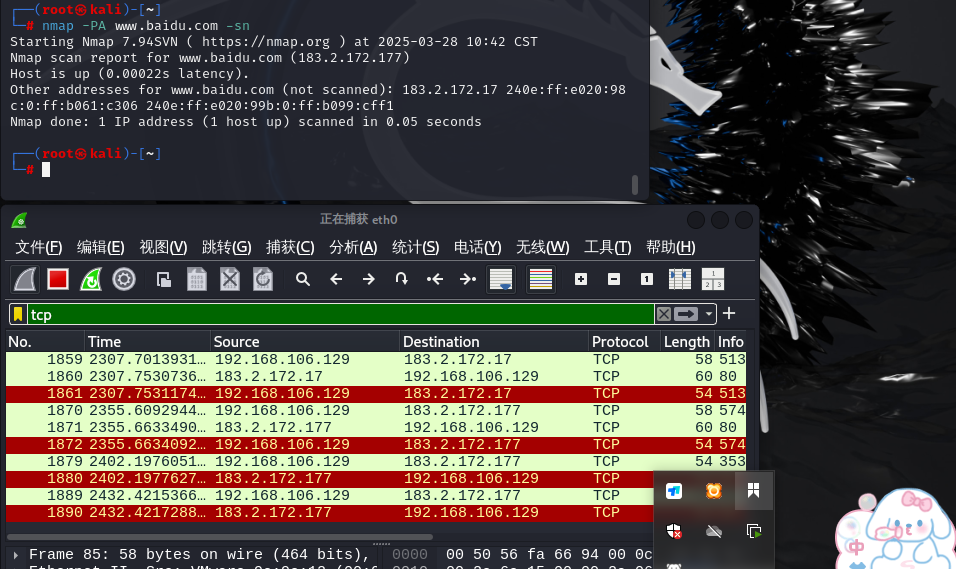956x569 pixels.
Task: Open the 文件(F) menu
Action: 38,247
